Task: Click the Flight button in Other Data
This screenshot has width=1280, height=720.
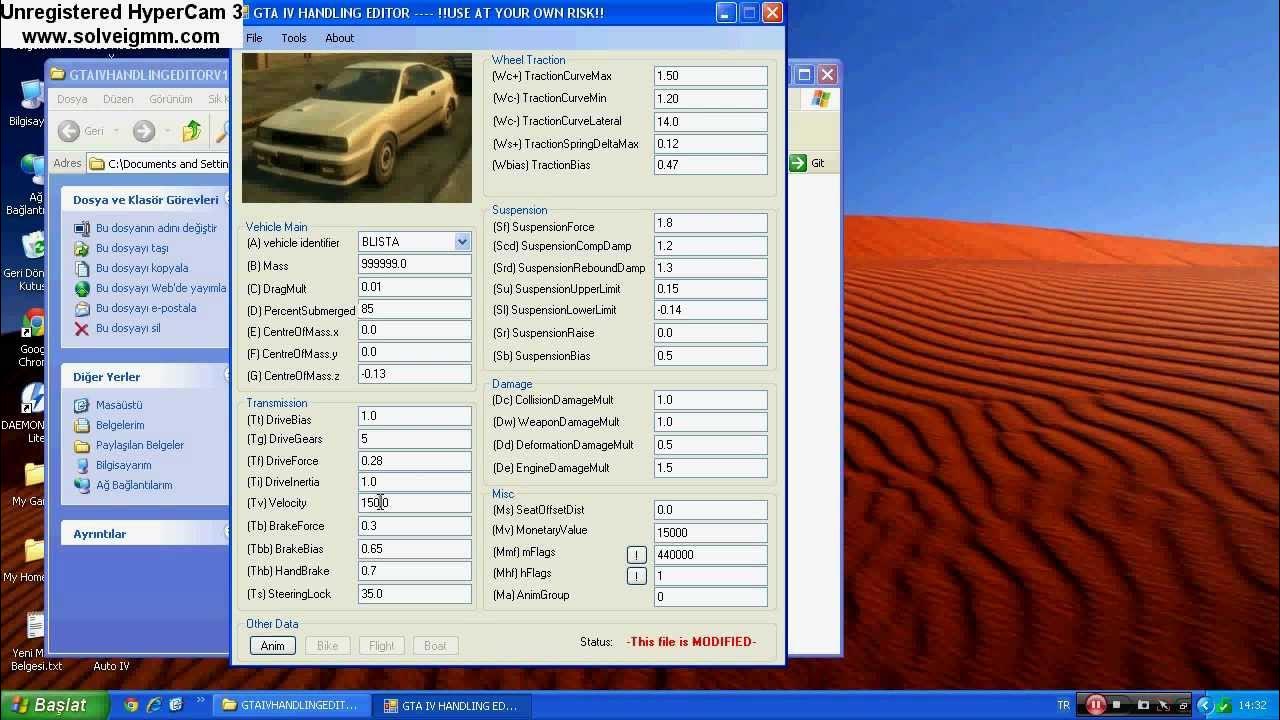Action: click(381, 646)
